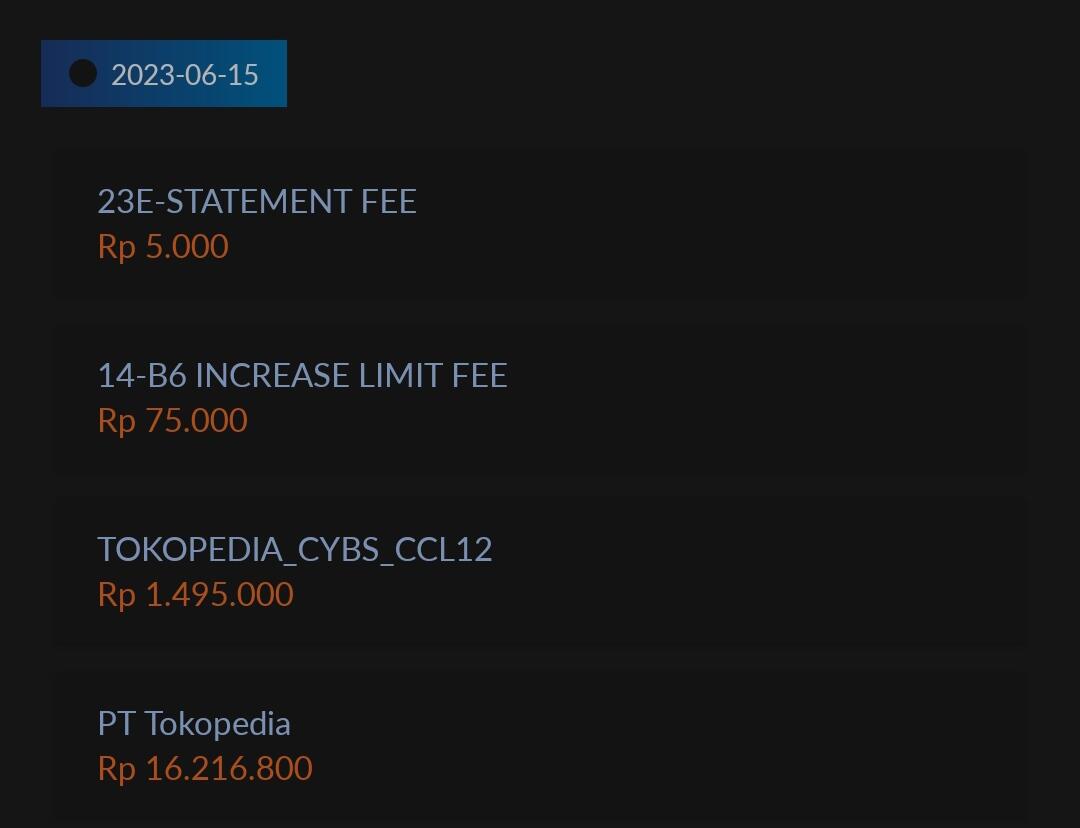Click the 14-B6 code in the second transaction

(x=141, y=375)
